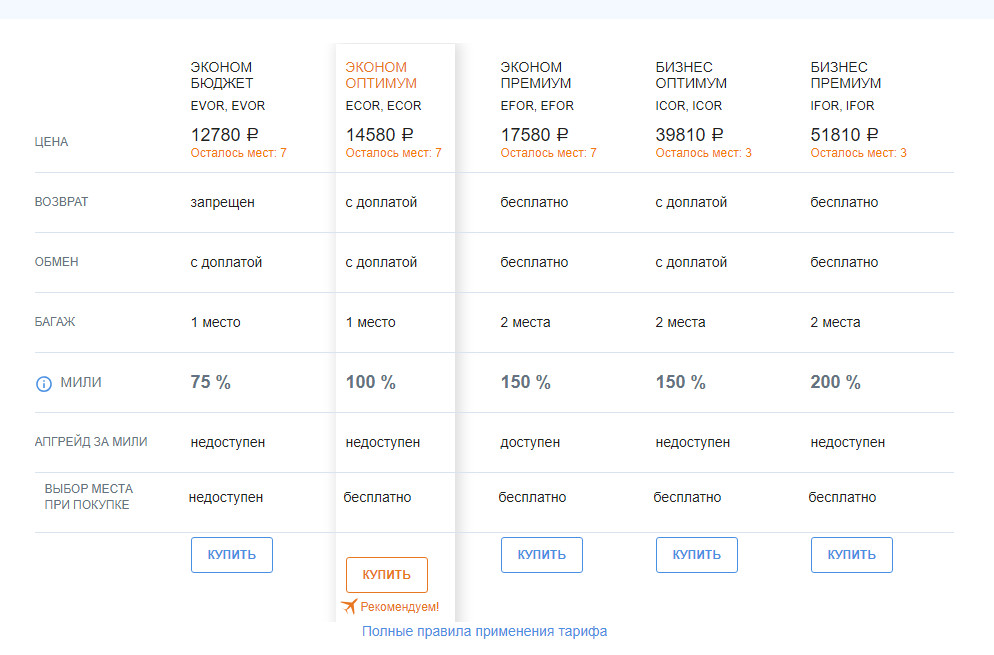Buy the recommended Эконом Оптимум fare
The width and height of the screenshot is (994, 655).
coord(386,575)
